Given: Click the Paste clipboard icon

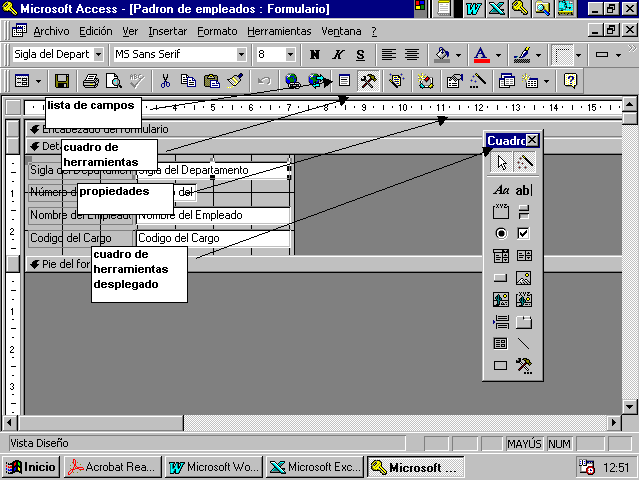Looking at the screenshot, I should (x=212, y=81).
